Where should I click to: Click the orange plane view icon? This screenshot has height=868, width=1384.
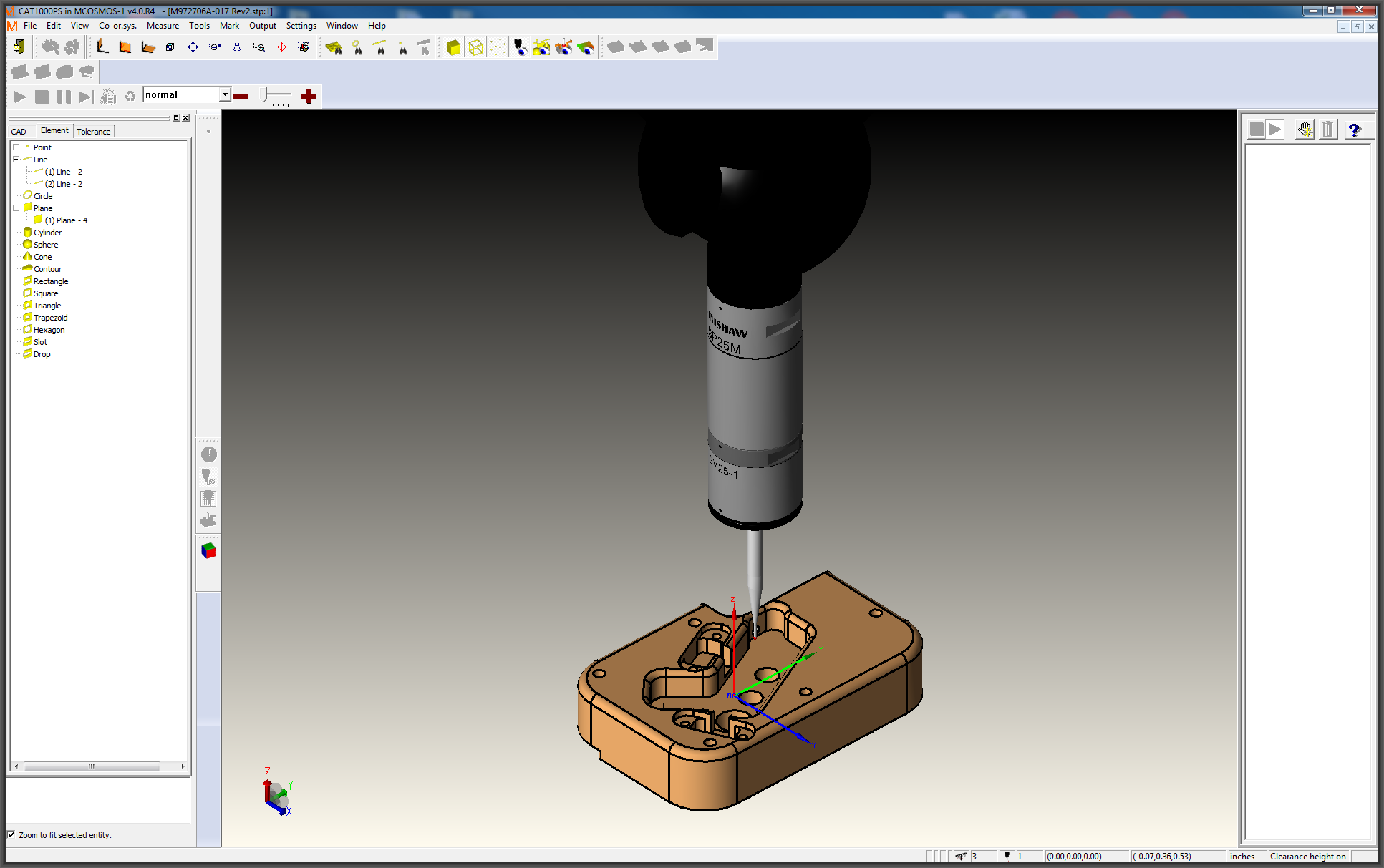click(125, 47)
